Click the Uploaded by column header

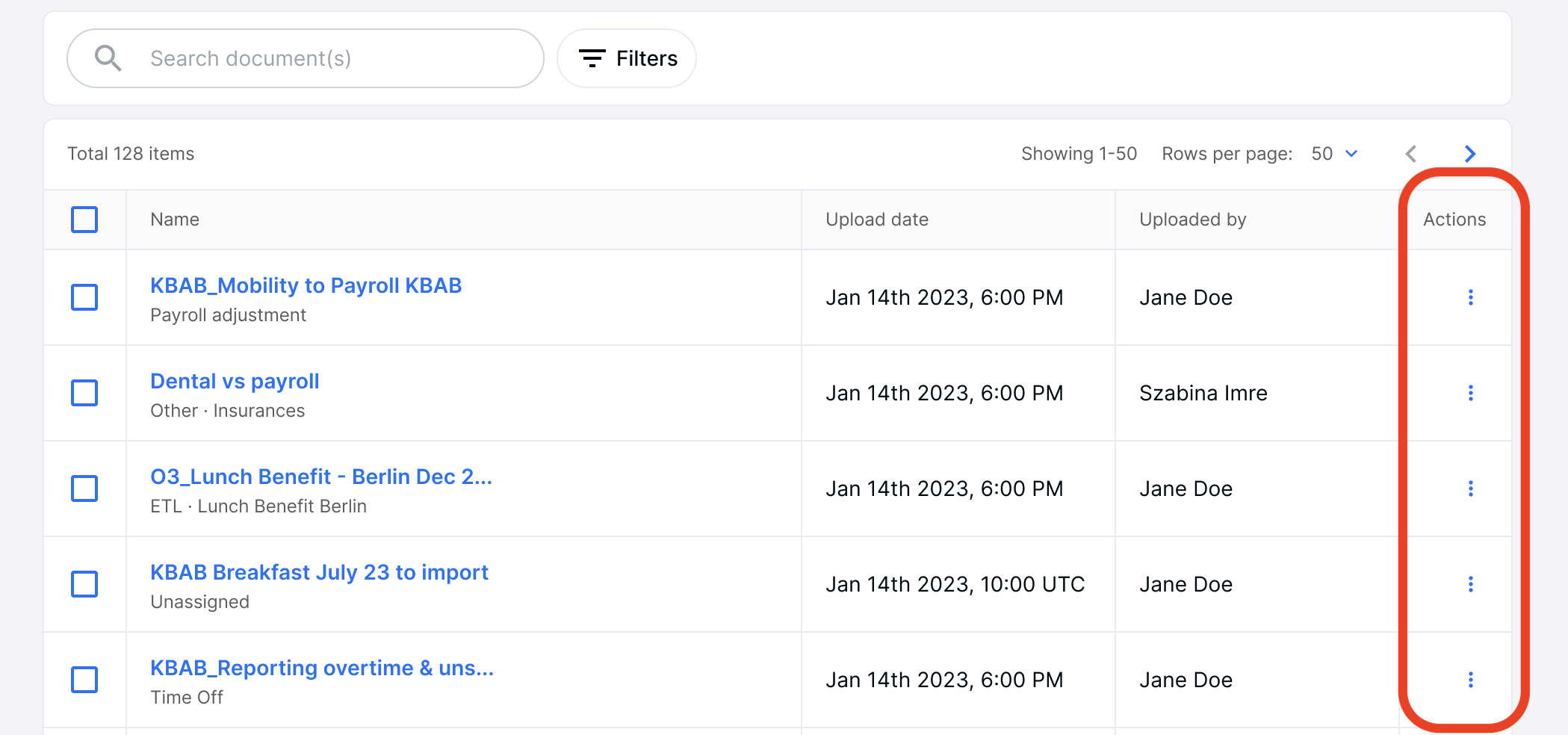tap(1192, 220)
